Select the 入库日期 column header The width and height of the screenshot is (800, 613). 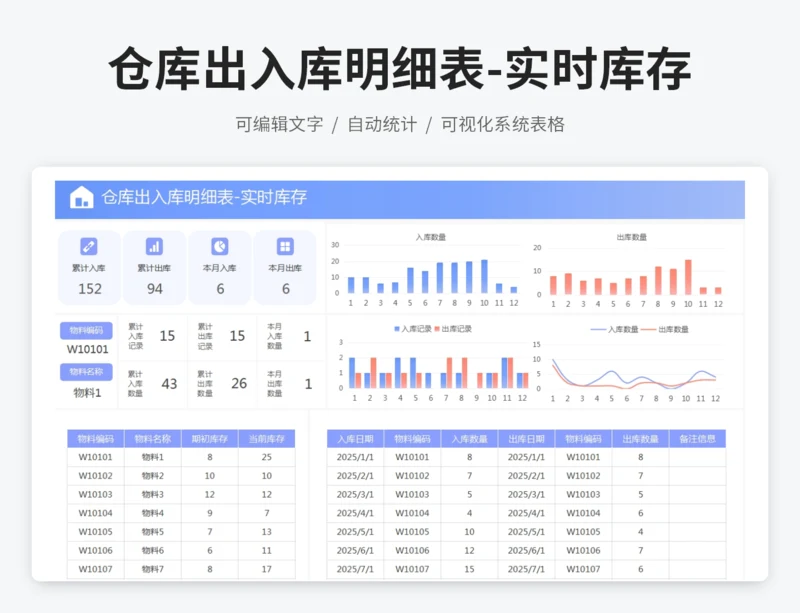[355, 439]
